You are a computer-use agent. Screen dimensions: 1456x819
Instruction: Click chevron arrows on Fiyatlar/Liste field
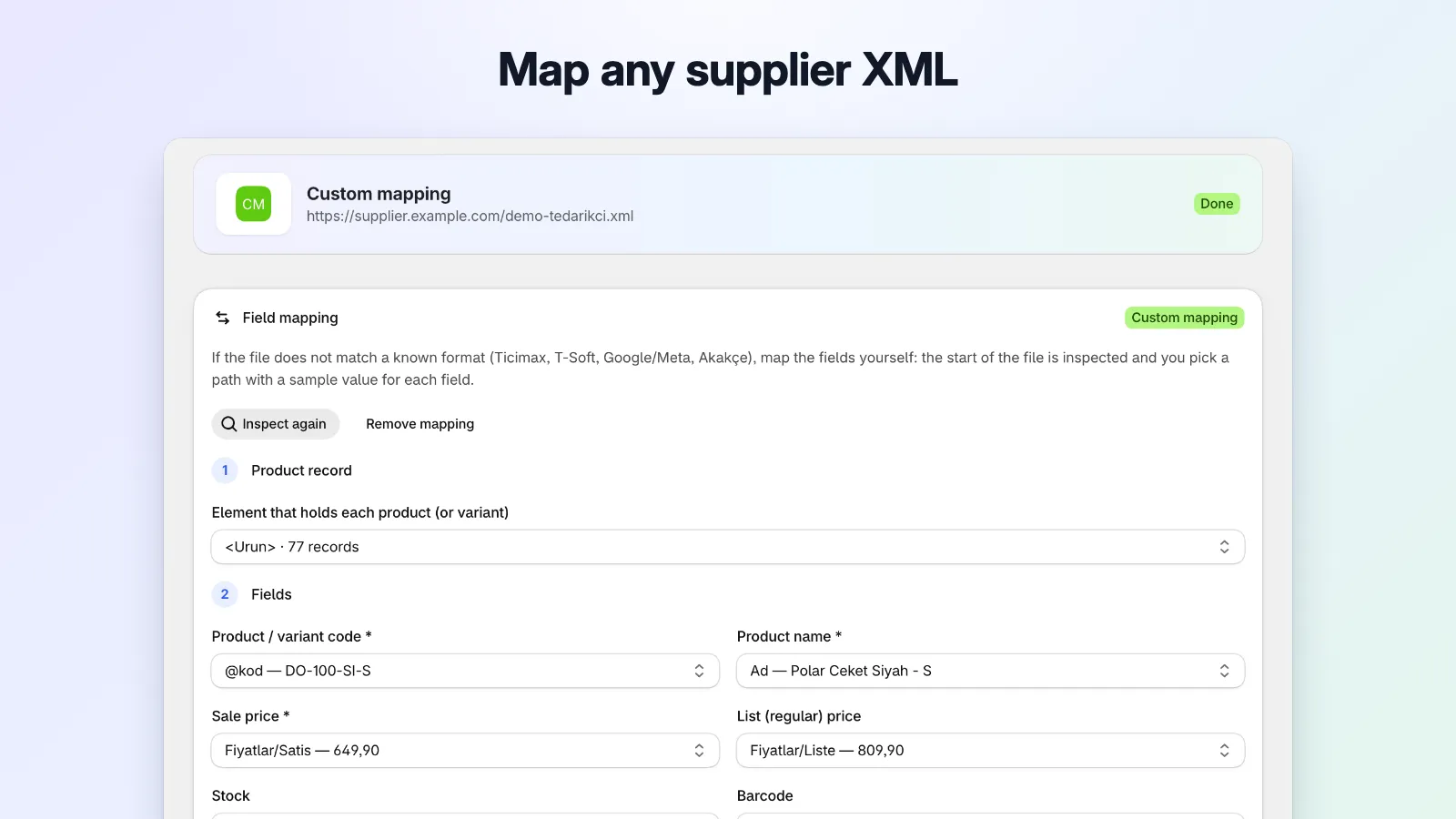pos(1224,751)
